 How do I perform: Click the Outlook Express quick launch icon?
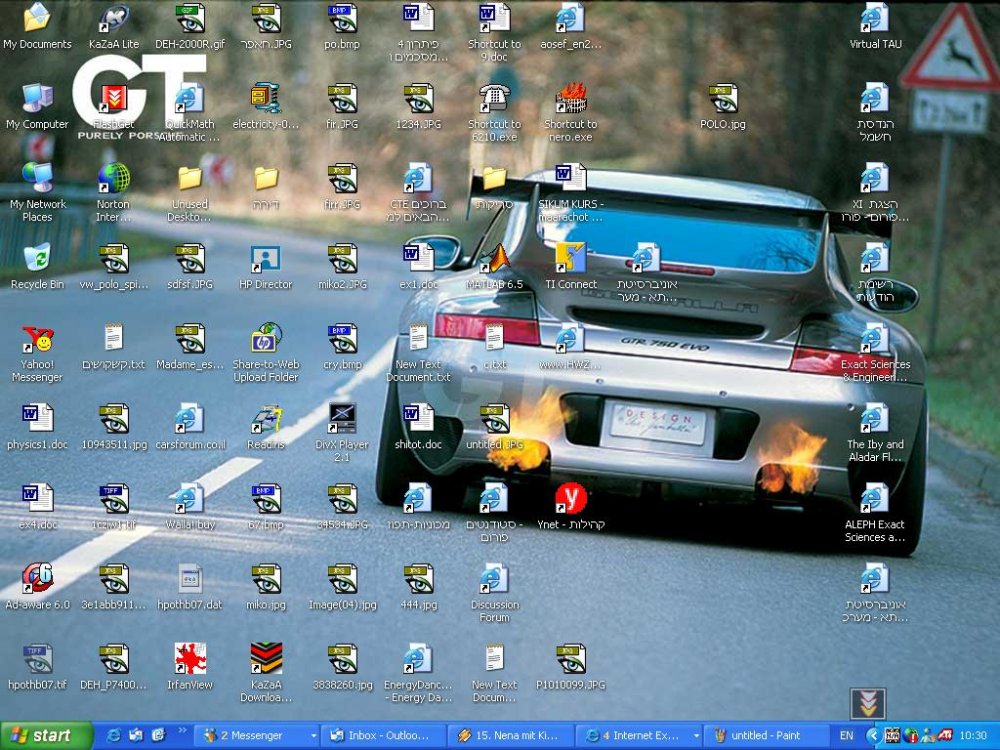[136, 735]
